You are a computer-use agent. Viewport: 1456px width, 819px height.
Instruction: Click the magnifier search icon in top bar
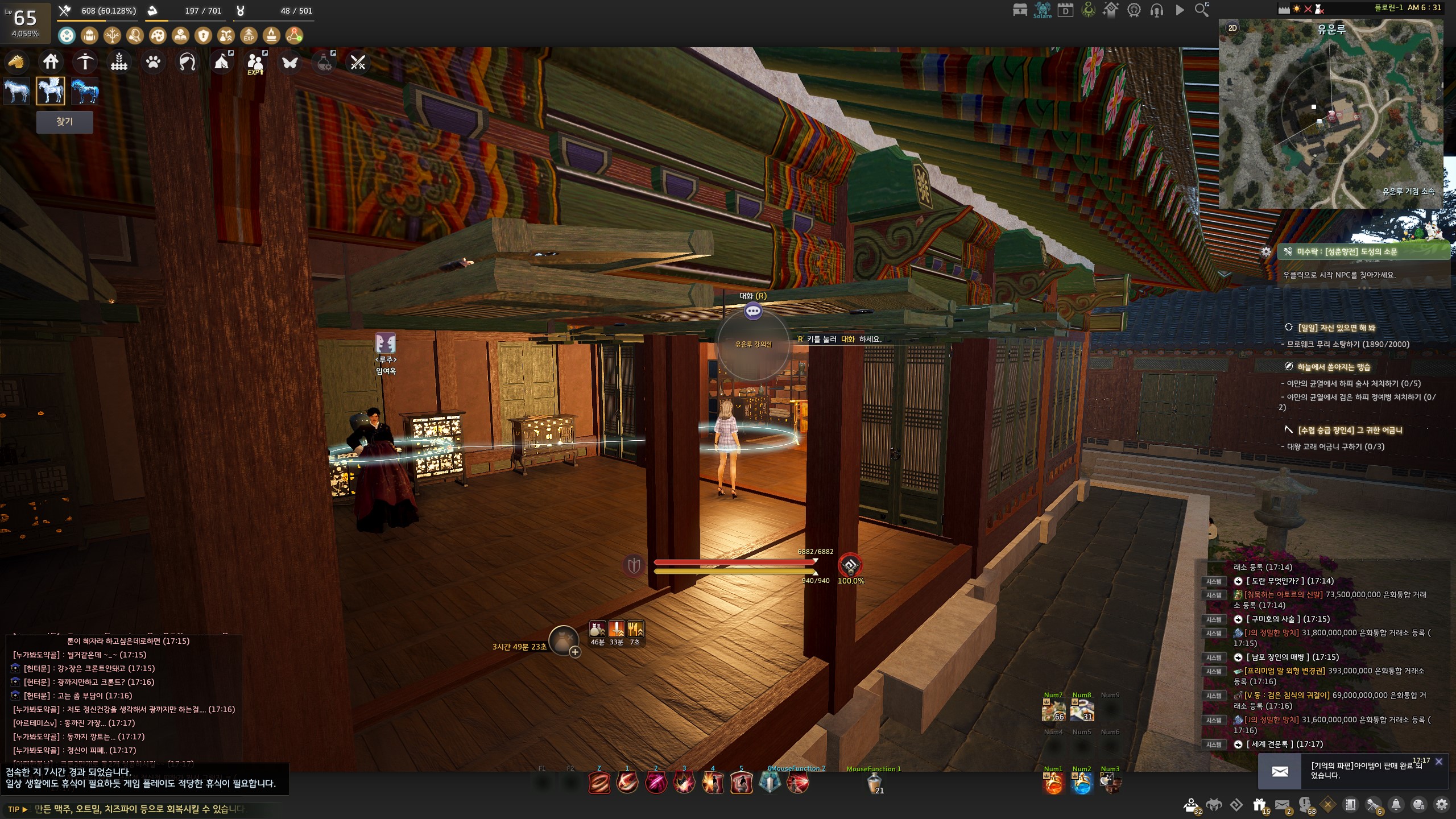tap(1201, 10)
